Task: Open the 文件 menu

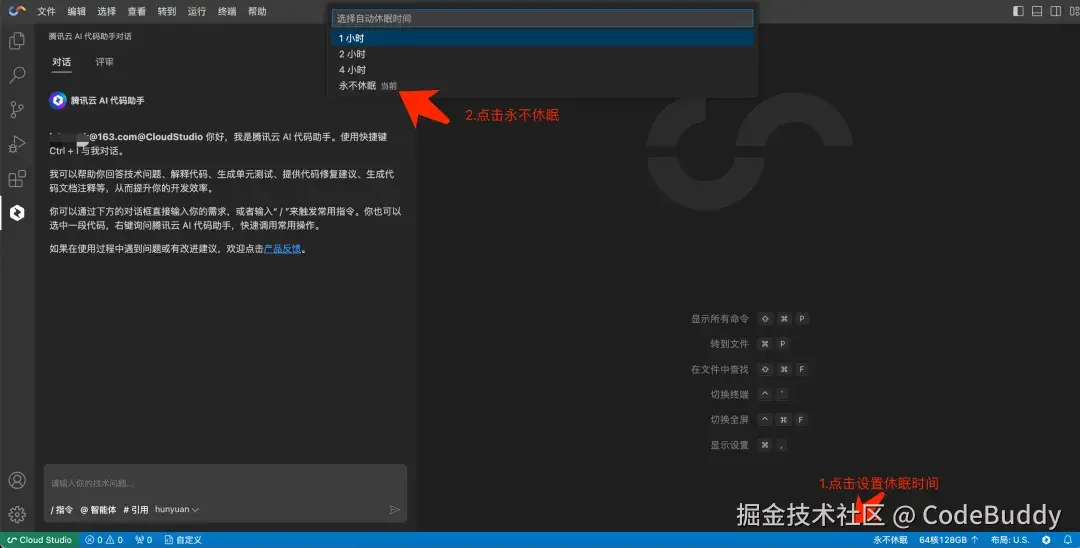Action: (x=46, y=11)
